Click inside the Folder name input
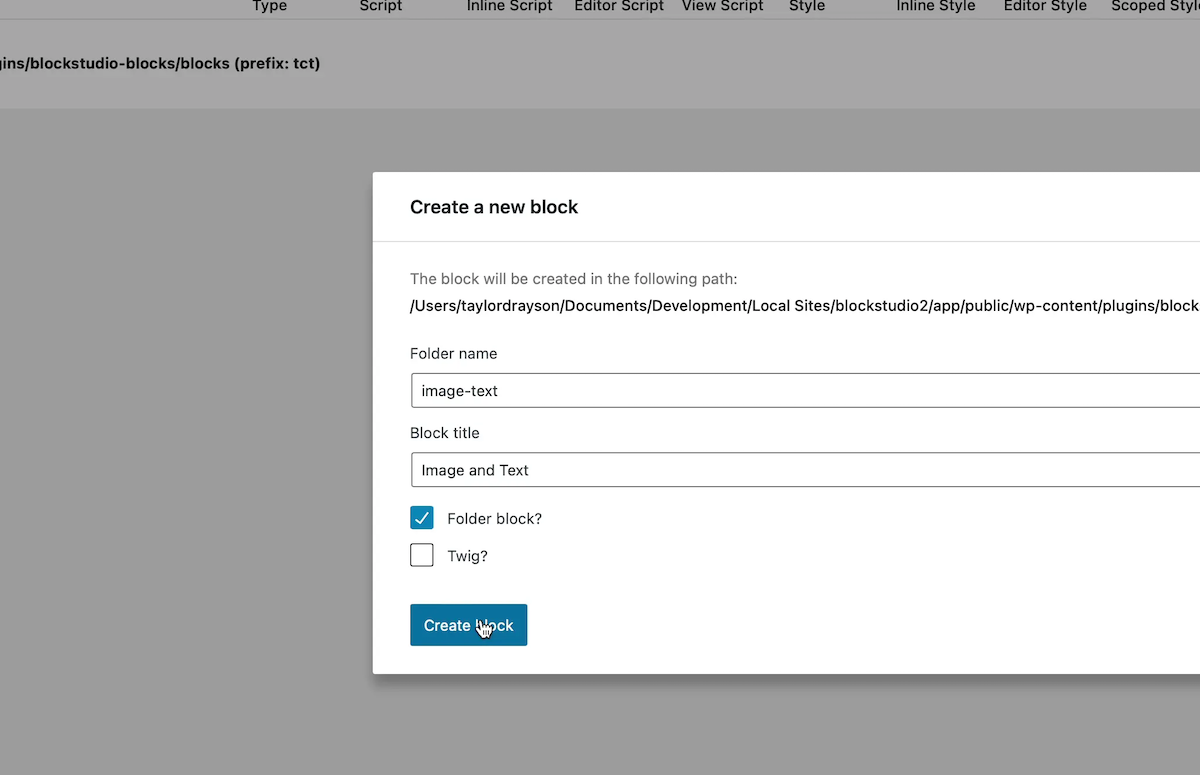 [x=700, y=390]
